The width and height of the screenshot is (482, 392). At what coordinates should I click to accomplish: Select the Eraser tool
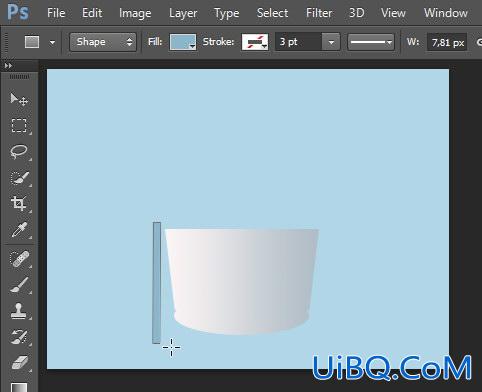point(19,363)
